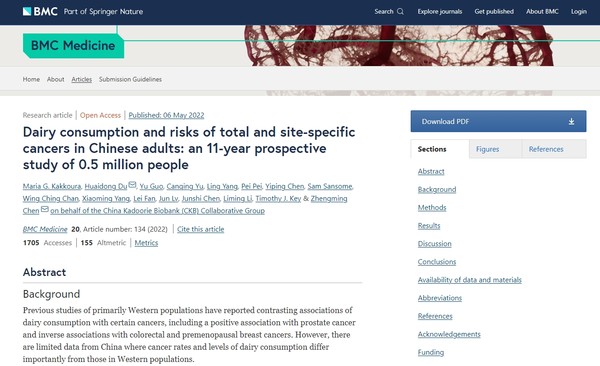
Task: Jump to Abbreviations section in sidebar
Action: pos(440,298)
